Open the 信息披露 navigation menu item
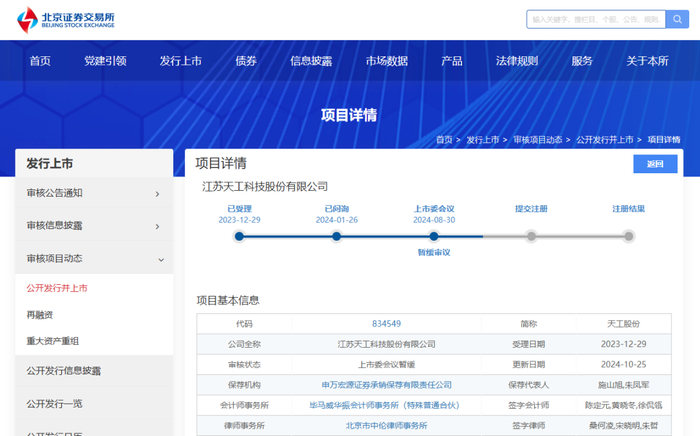 (x=311, y=61)
